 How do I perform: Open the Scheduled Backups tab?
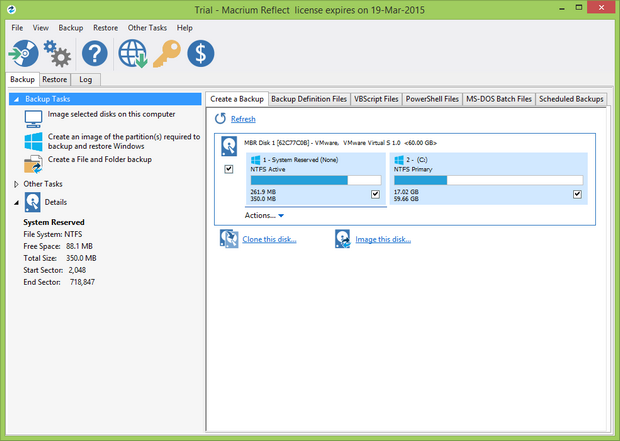(x=571, y=99)
